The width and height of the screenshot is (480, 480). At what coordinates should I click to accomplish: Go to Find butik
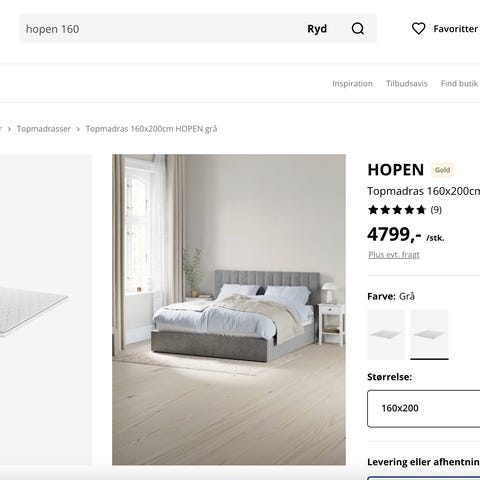[459, 83]
